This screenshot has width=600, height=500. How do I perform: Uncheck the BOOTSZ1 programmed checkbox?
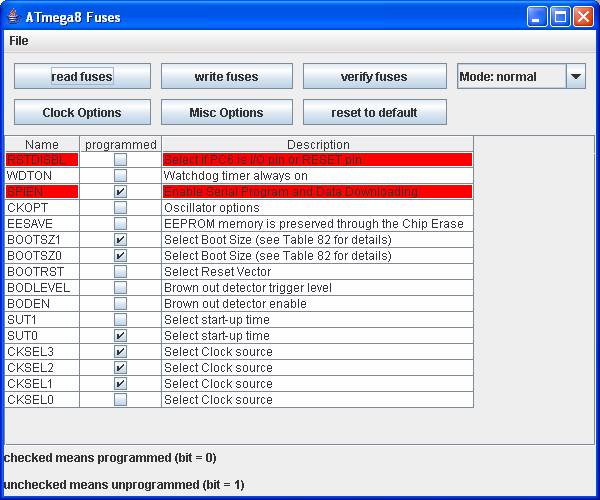coord(120,239)
